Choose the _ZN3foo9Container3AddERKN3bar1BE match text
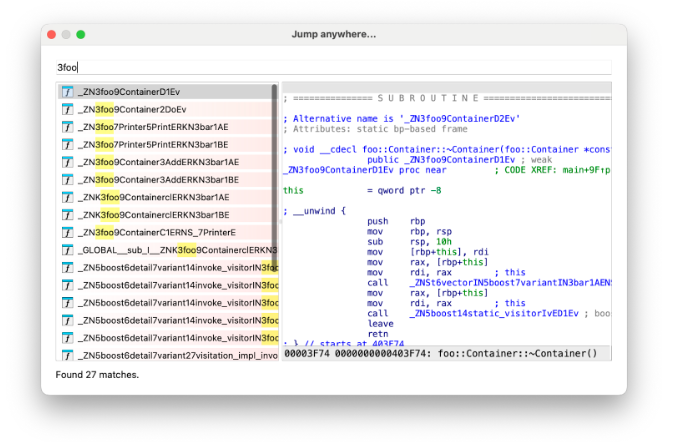This screenshot has height=442, width=678. click(x=158, y=179)
